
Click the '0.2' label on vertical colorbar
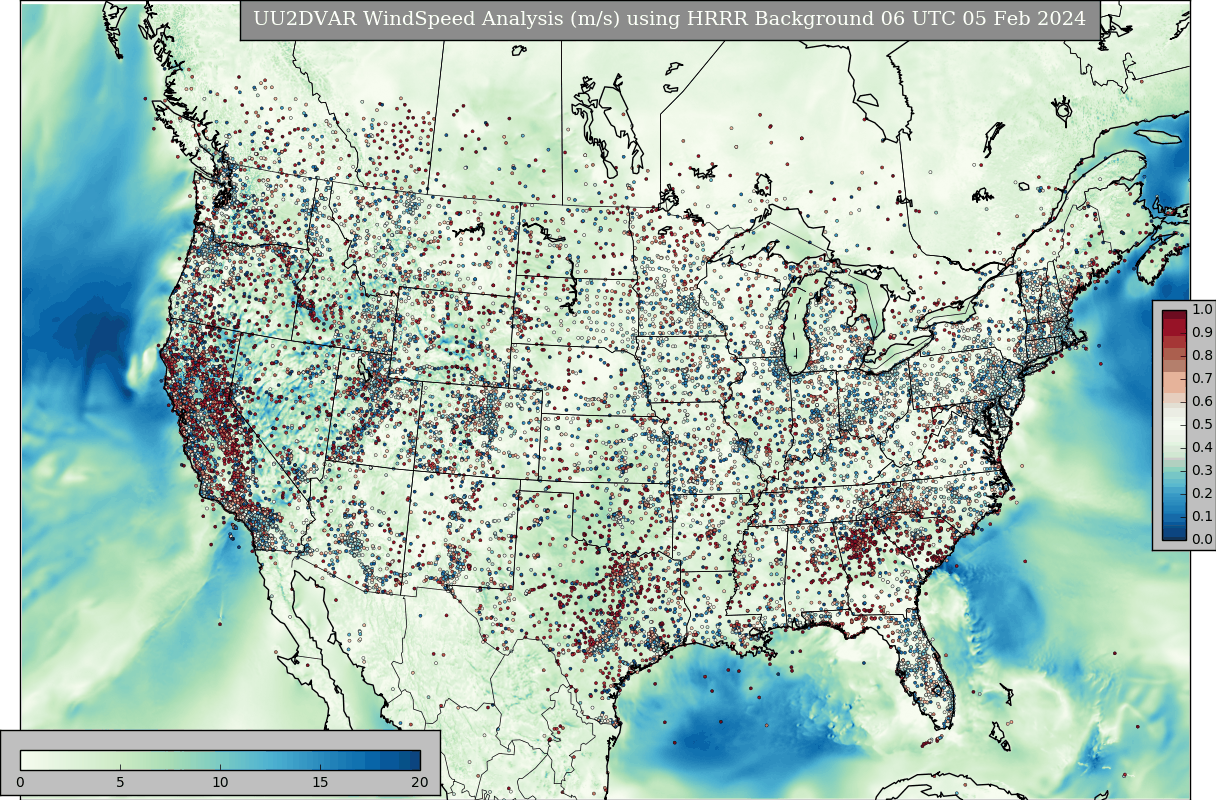click(x=1202, y=494)
